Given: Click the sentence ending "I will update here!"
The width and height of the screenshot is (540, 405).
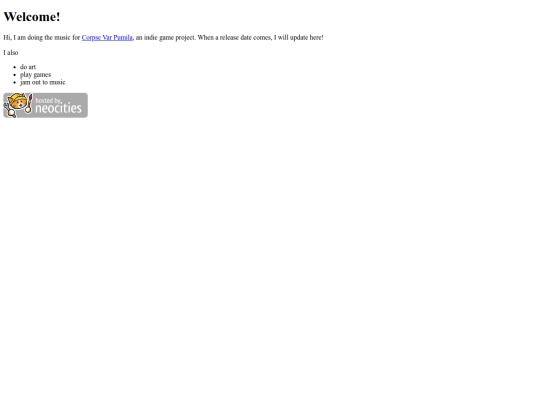Looking at the screenshot, I should click(299, 38).
